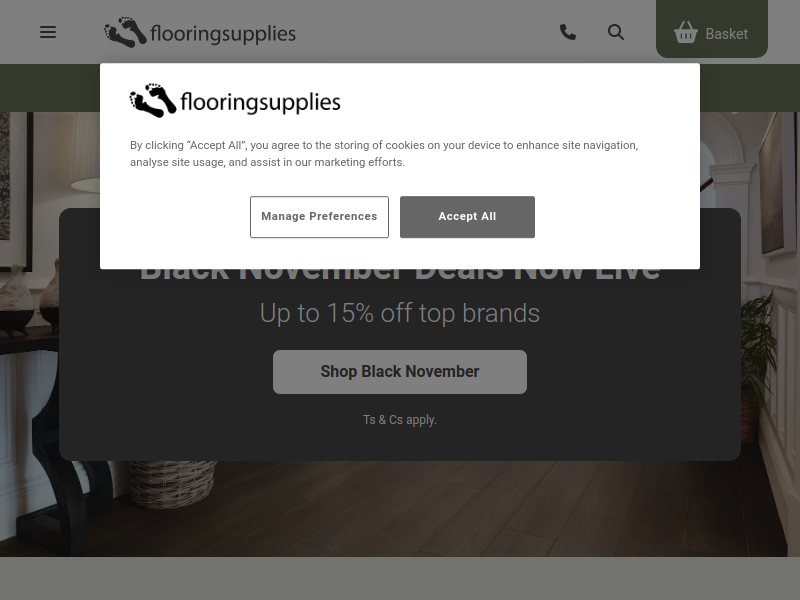Click the Black November Deals headline
800x600 pixels.
click(400, 274)
